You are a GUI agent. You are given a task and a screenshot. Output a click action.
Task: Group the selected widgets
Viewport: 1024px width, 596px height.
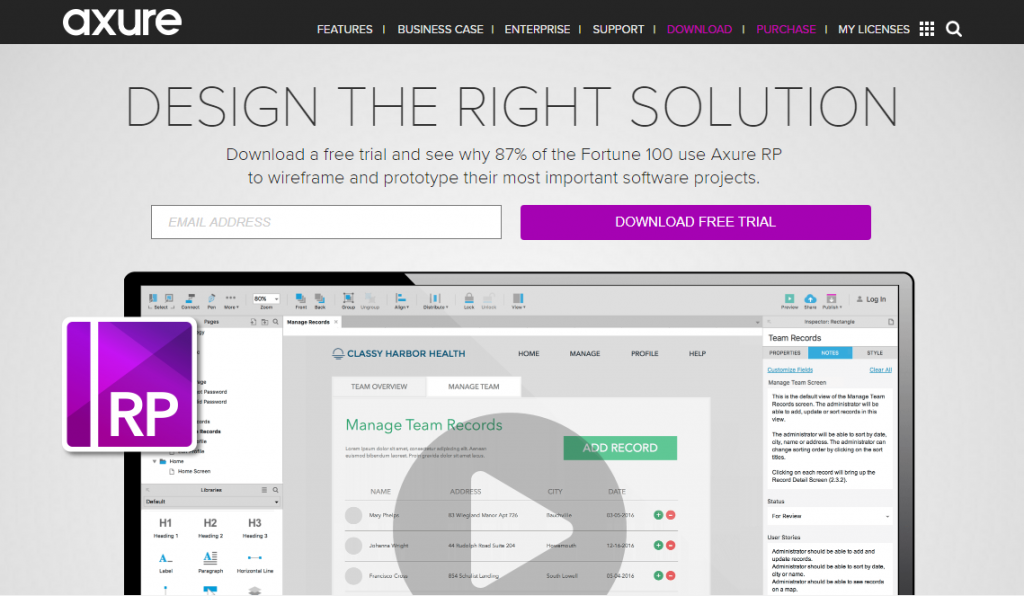coord(349,298)
